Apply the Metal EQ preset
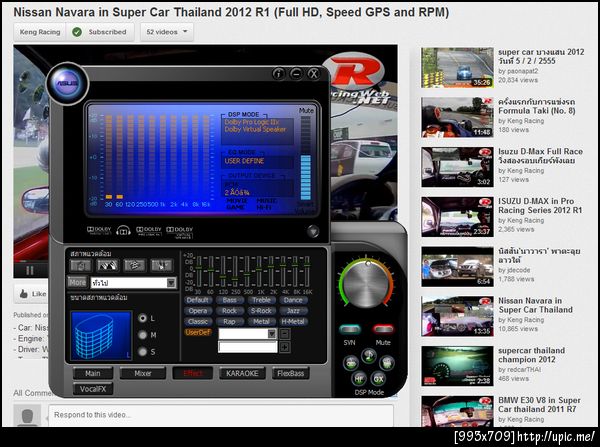Viewport: 600px width, 447px height. [261, 321]
